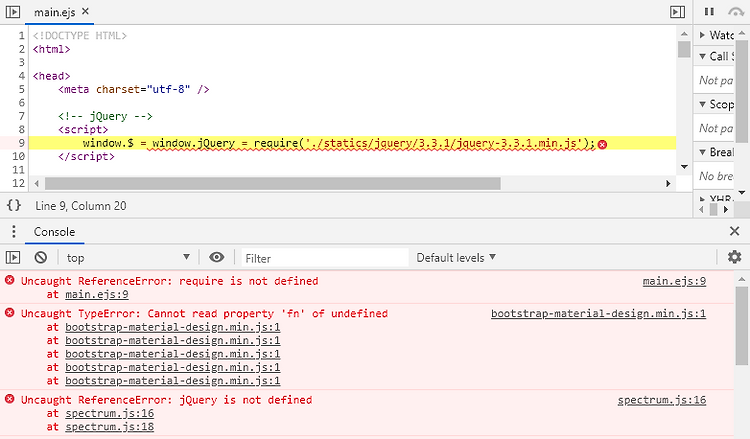The height and width of the screenshot is (439, 750).
Task: Click error icon beside 'Cannot read property'
Action: click(x=10, y=313)
